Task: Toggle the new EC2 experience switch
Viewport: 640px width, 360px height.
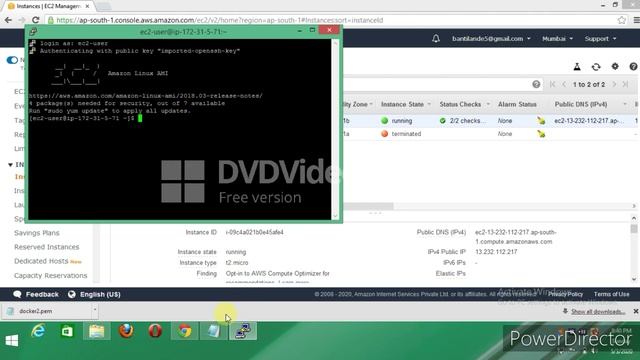Action: click(12, 60)
